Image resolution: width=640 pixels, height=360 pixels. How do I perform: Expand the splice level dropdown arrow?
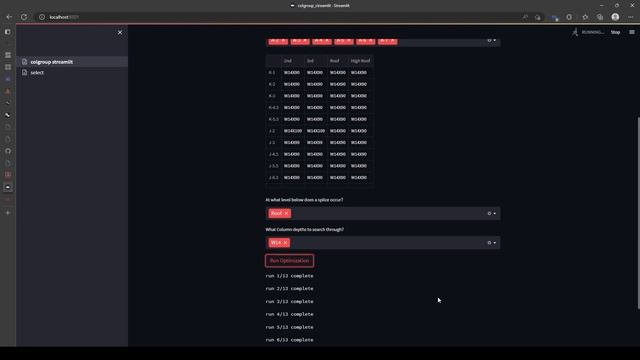coord(495,213)
